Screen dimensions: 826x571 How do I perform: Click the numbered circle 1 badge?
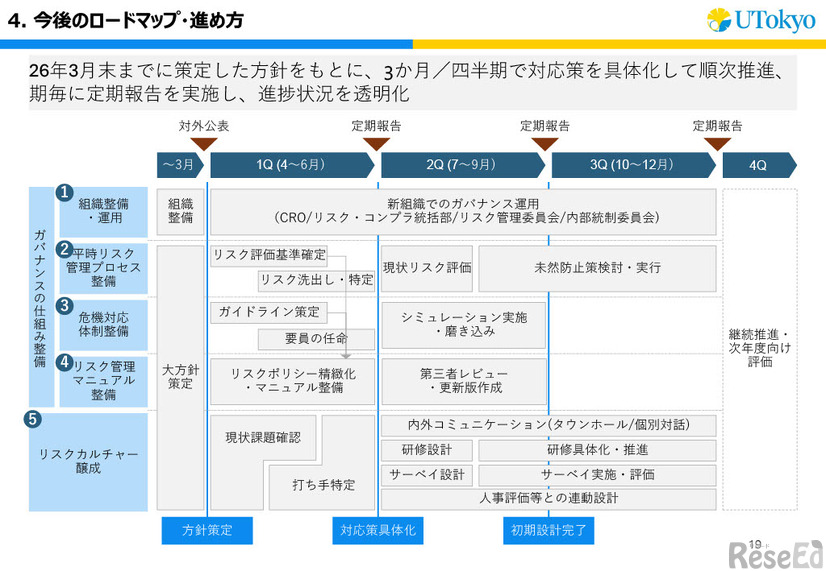point(64,193)
